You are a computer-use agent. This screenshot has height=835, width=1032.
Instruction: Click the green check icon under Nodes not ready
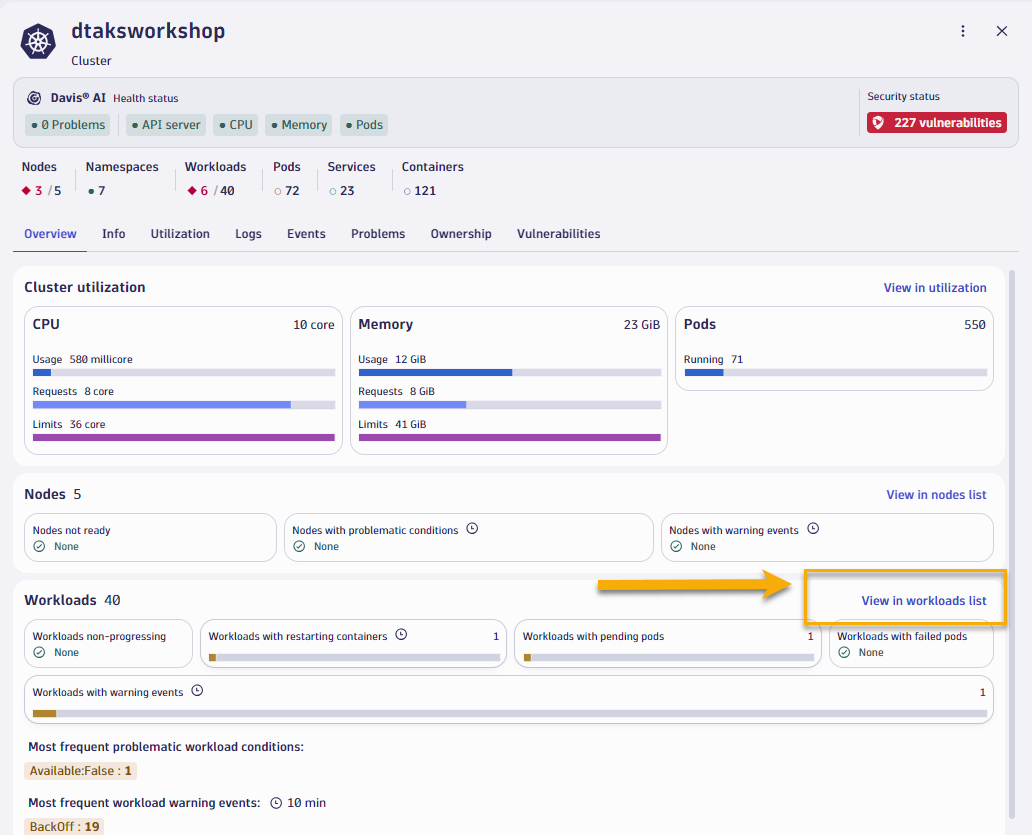tap(39, 547)
